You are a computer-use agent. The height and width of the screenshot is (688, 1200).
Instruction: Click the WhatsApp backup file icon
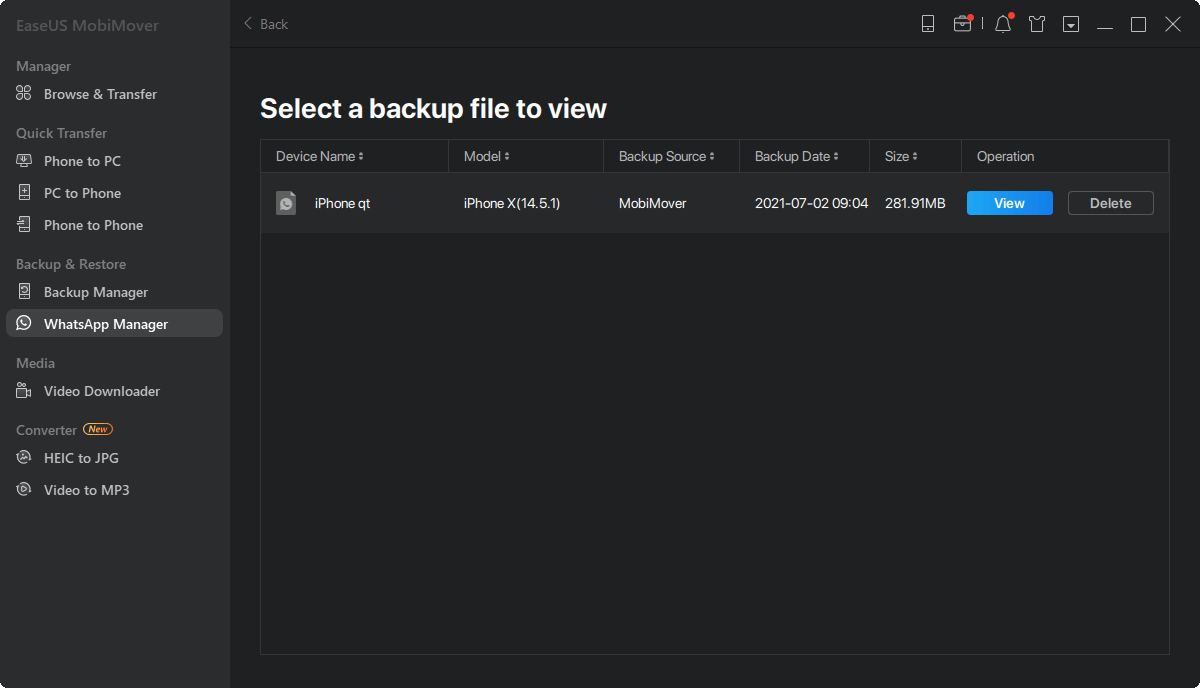click(287, 203)
